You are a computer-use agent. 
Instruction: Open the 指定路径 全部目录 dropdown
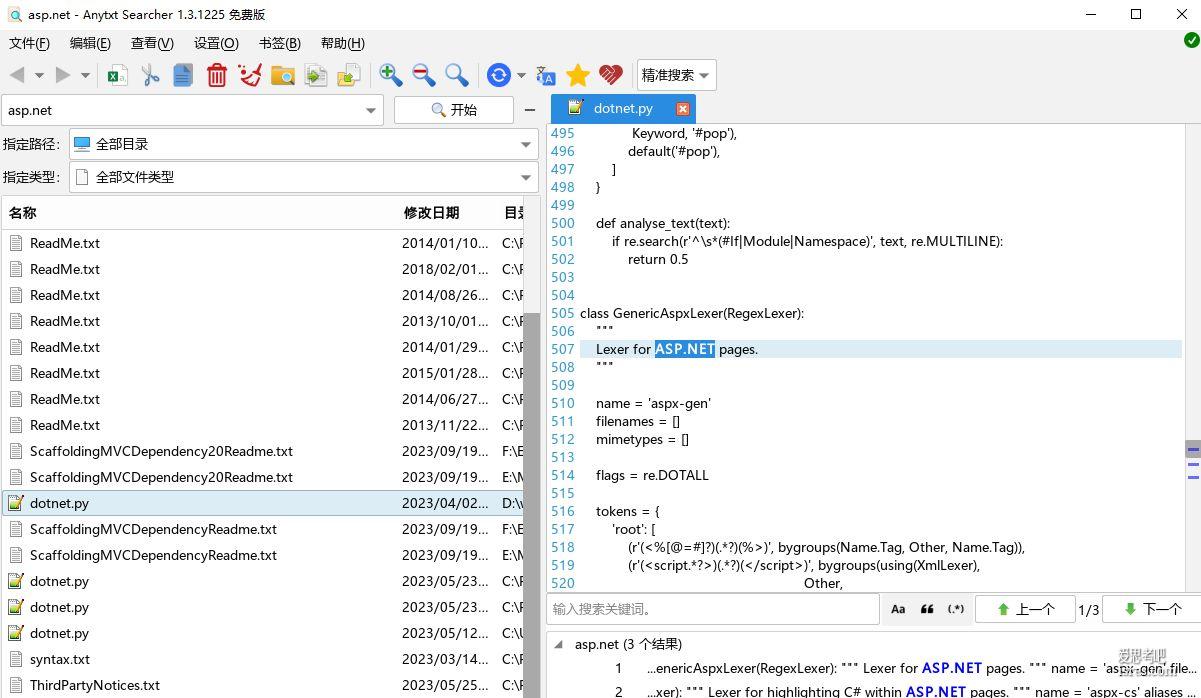(304, 144)
